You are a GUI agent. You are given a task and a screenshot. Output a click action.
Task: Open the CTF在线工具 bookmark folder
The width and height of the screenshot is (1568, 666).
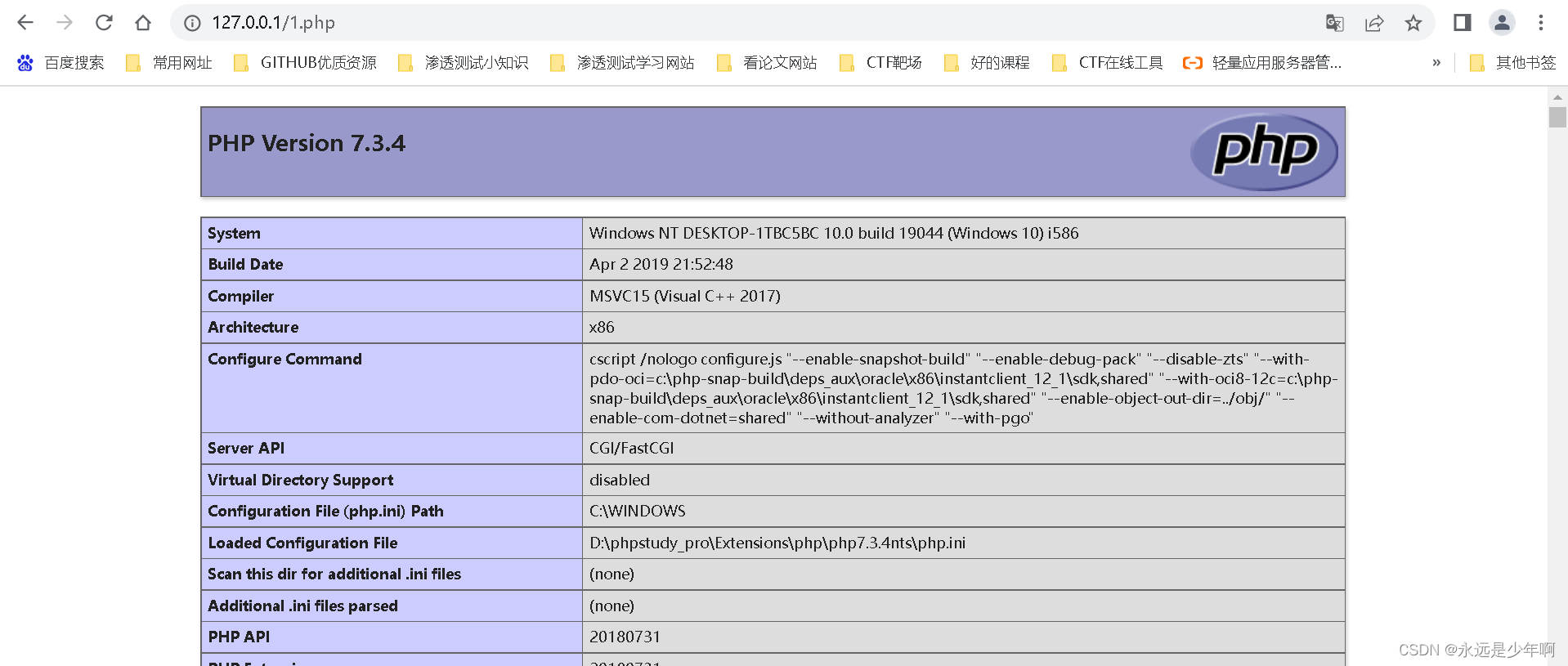point(1107,63)
